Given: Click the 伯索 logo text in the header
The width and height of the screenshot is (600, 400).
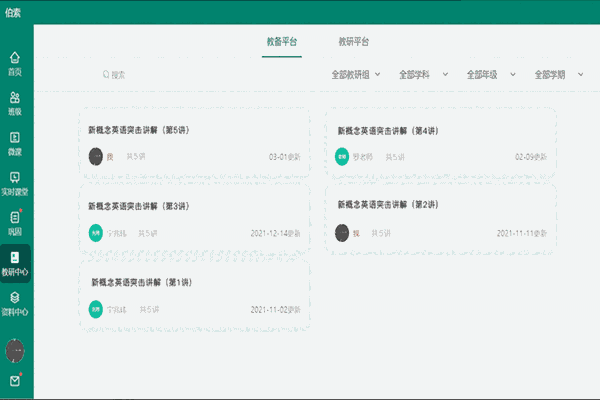Looking at the screenshot, I should point(13,13).
